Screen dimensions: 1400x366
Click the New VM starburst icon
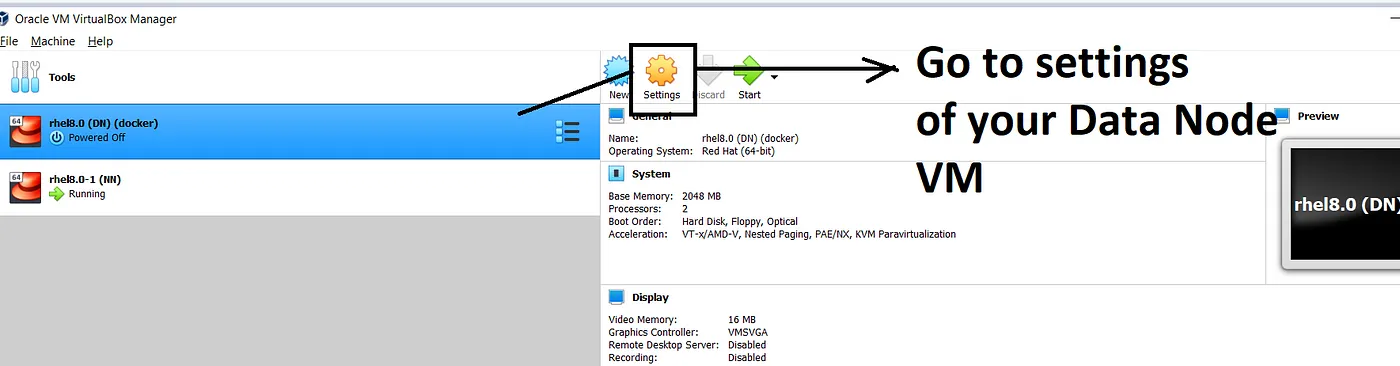617,71
